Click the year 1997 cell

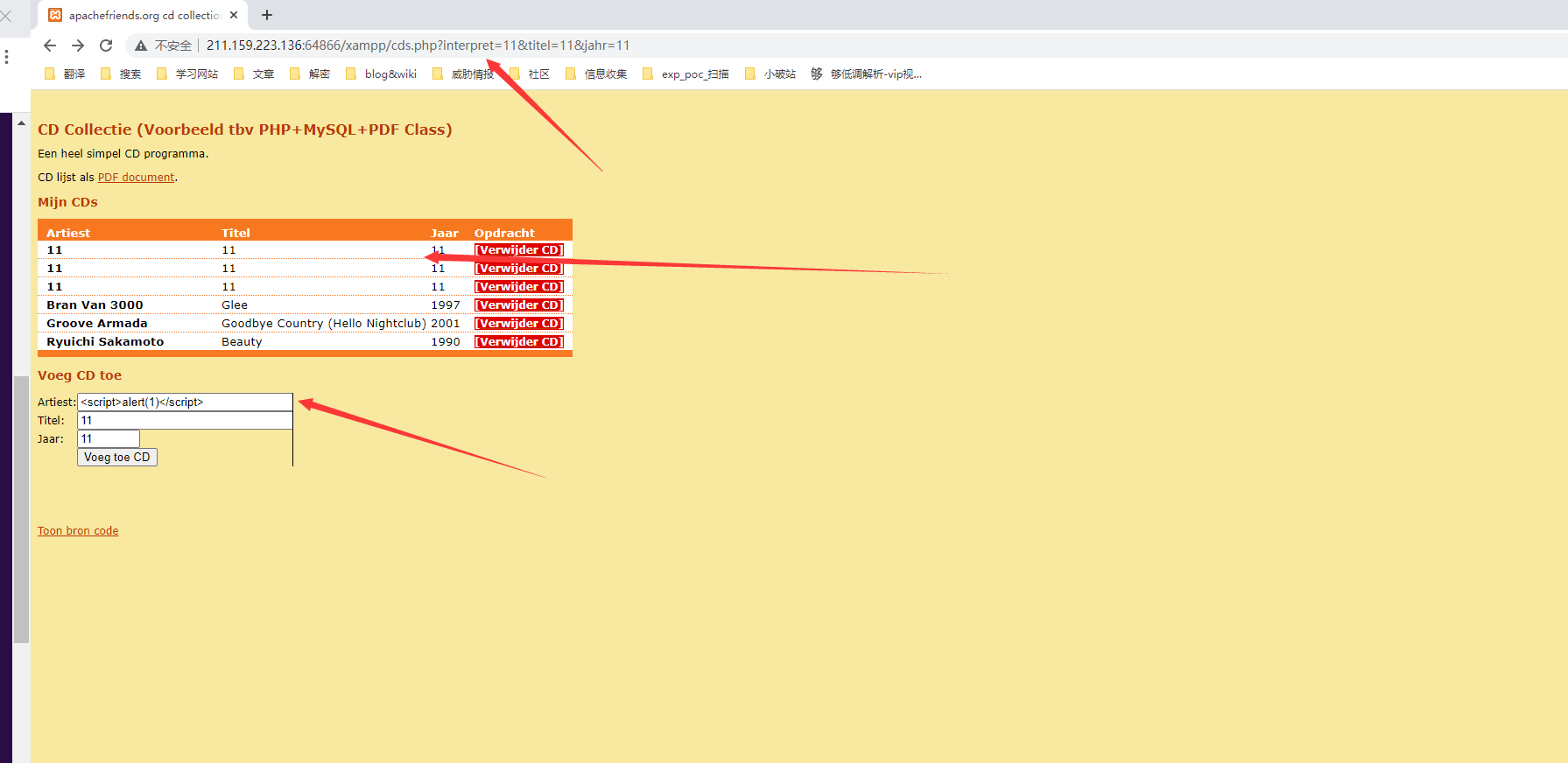tap(446, 305)
